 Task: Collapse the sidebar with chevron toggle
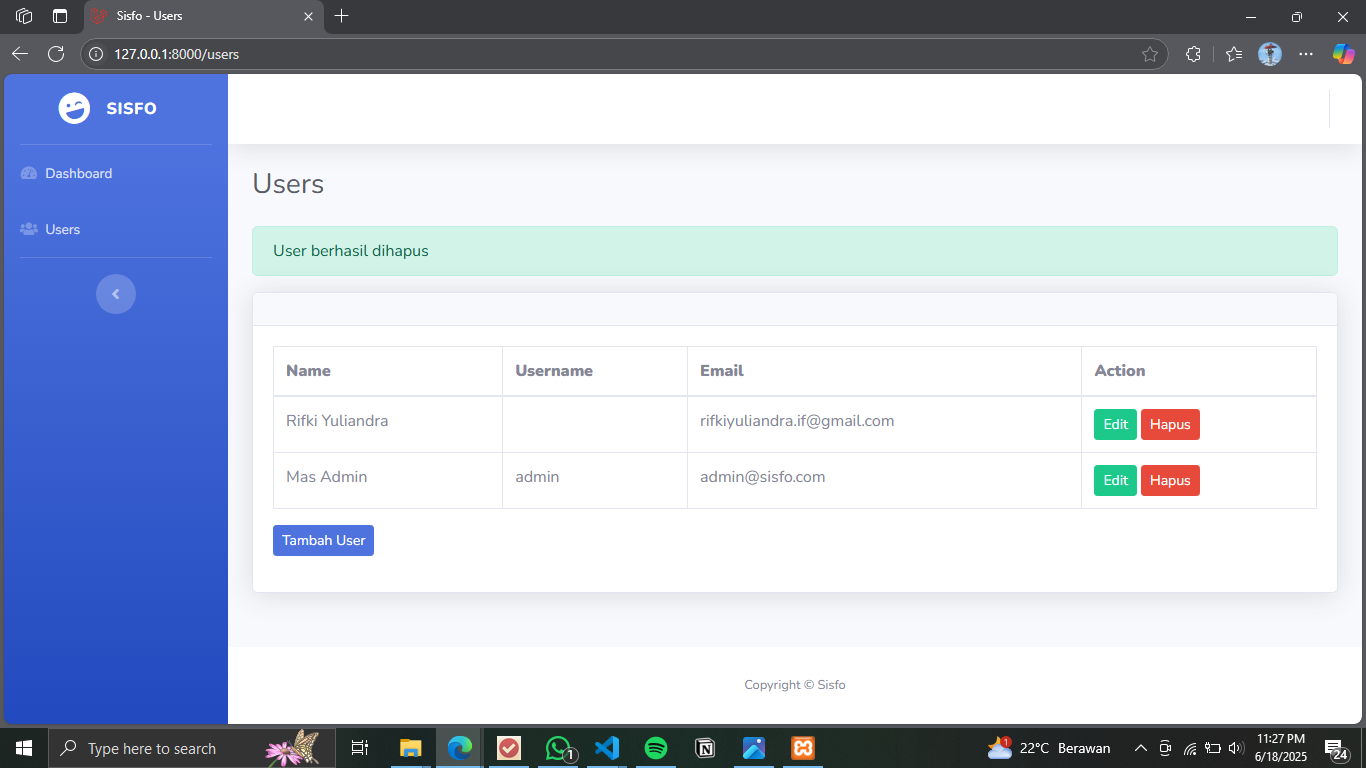click(x=116, y=294)
